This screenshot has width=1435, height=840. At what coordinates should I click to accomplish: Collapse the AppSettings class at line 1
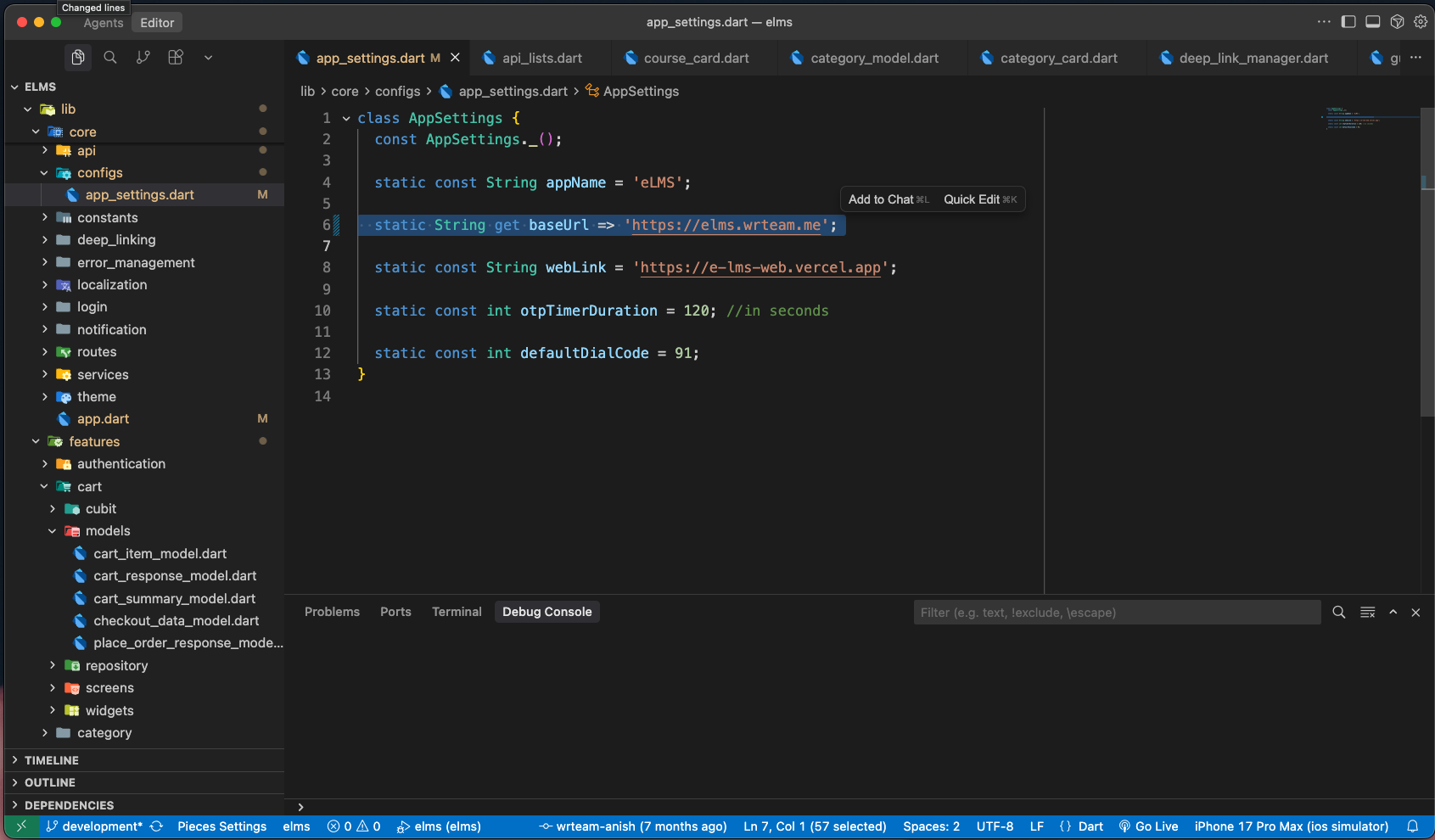tap(346, 119)
